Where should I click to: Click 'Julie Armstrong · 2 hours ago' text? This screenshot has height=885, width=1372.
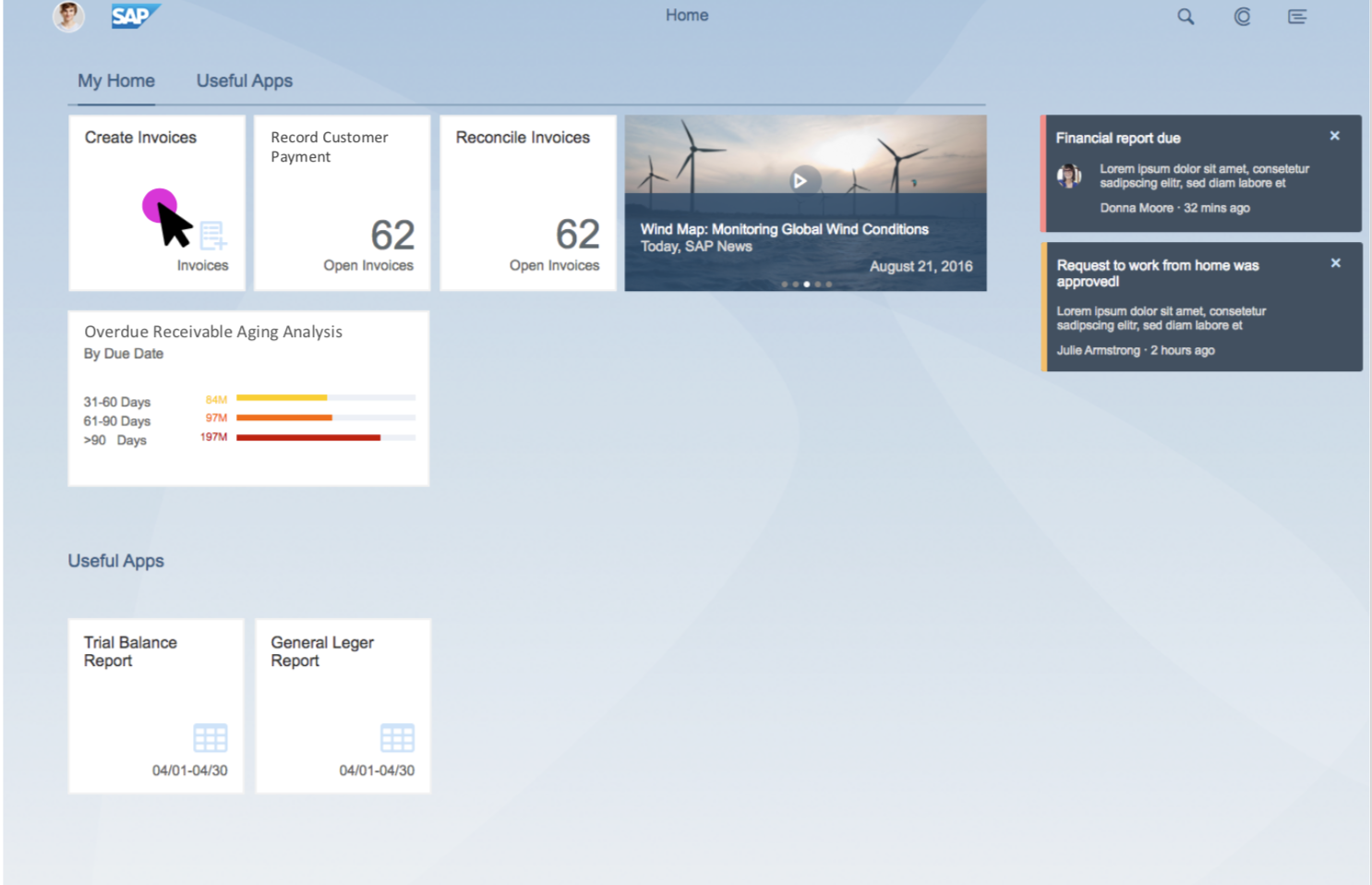[1136, 350]
